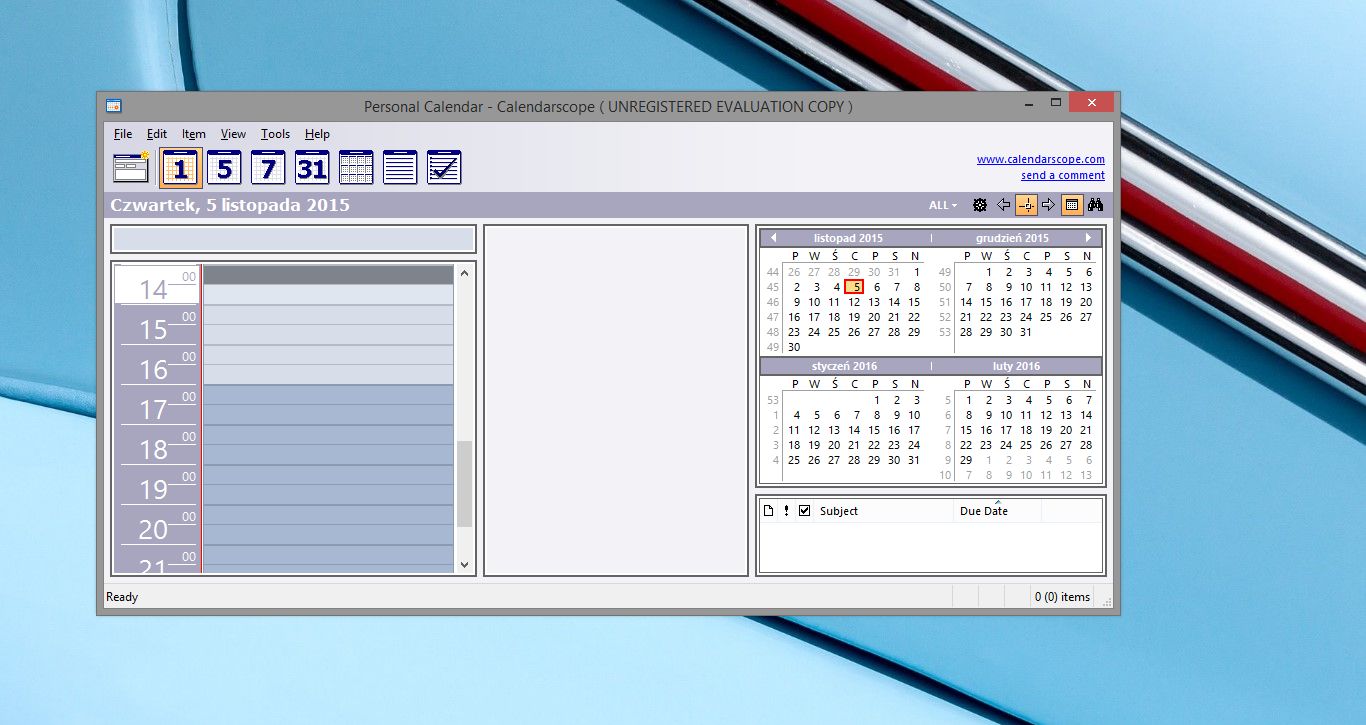Switch to the 5-day work week view
The height and width of the screenshot is (725, 1366).
[224, 168]
